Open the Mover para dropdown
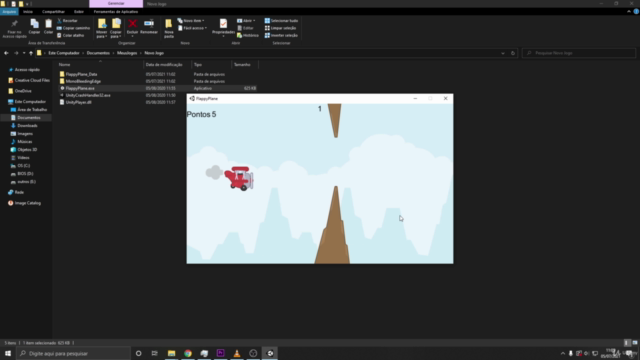Image resolution: width=640 pixels, height=360 pixels. pos(102,28)
